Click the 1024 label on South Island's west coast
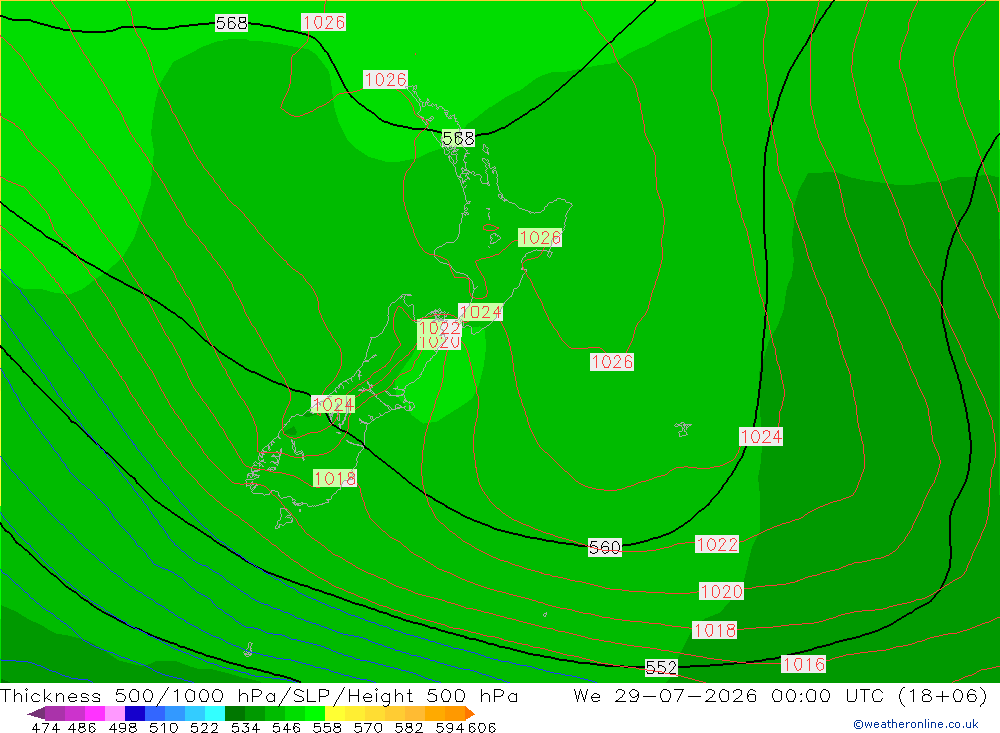 point(333,404)
